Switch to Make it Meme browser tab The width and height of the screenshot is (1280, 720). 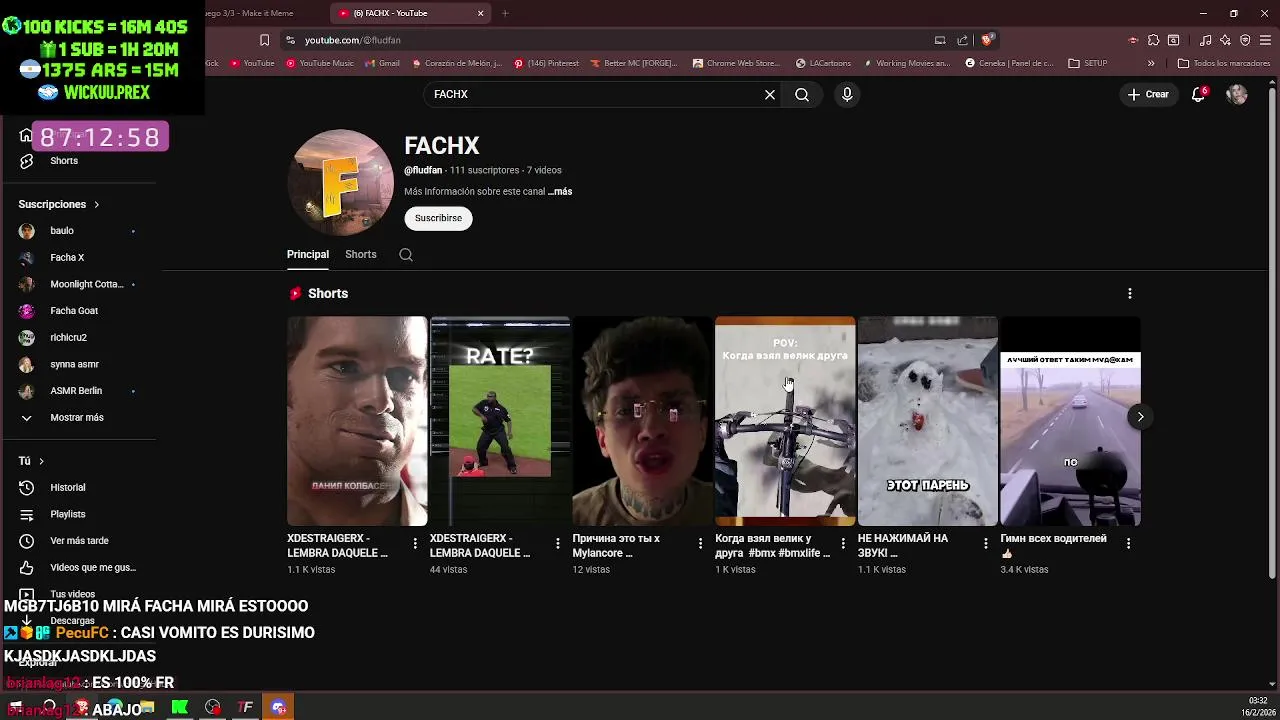[250, 13]
